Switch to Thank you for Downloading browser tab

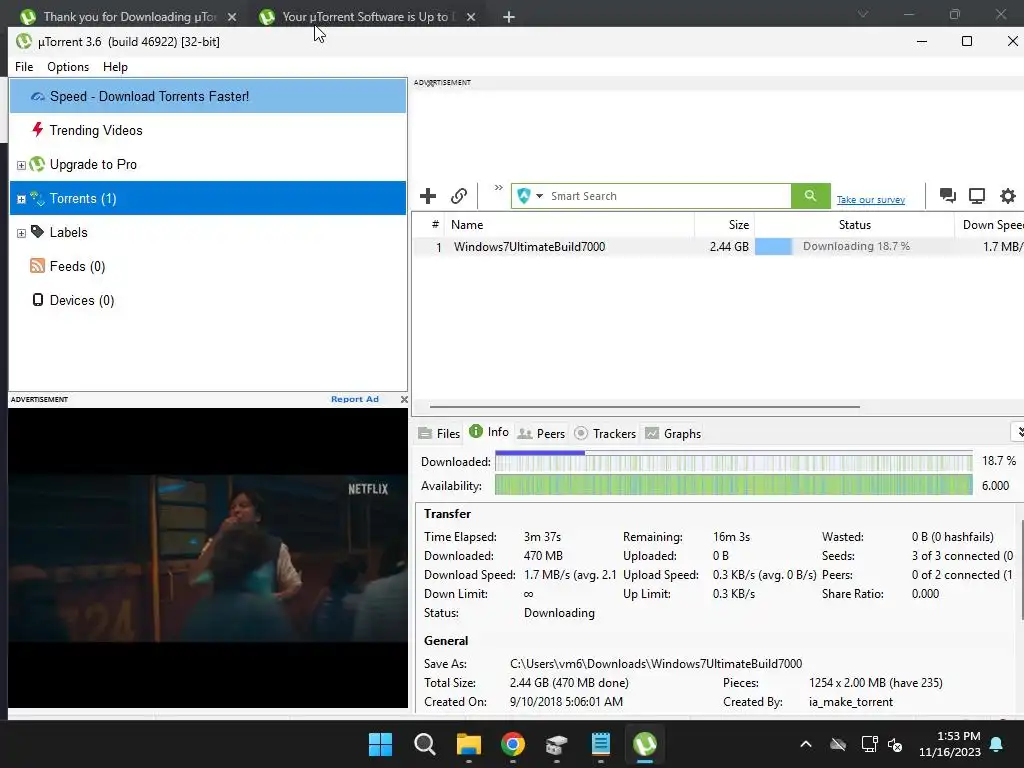[x=129, y=16]
